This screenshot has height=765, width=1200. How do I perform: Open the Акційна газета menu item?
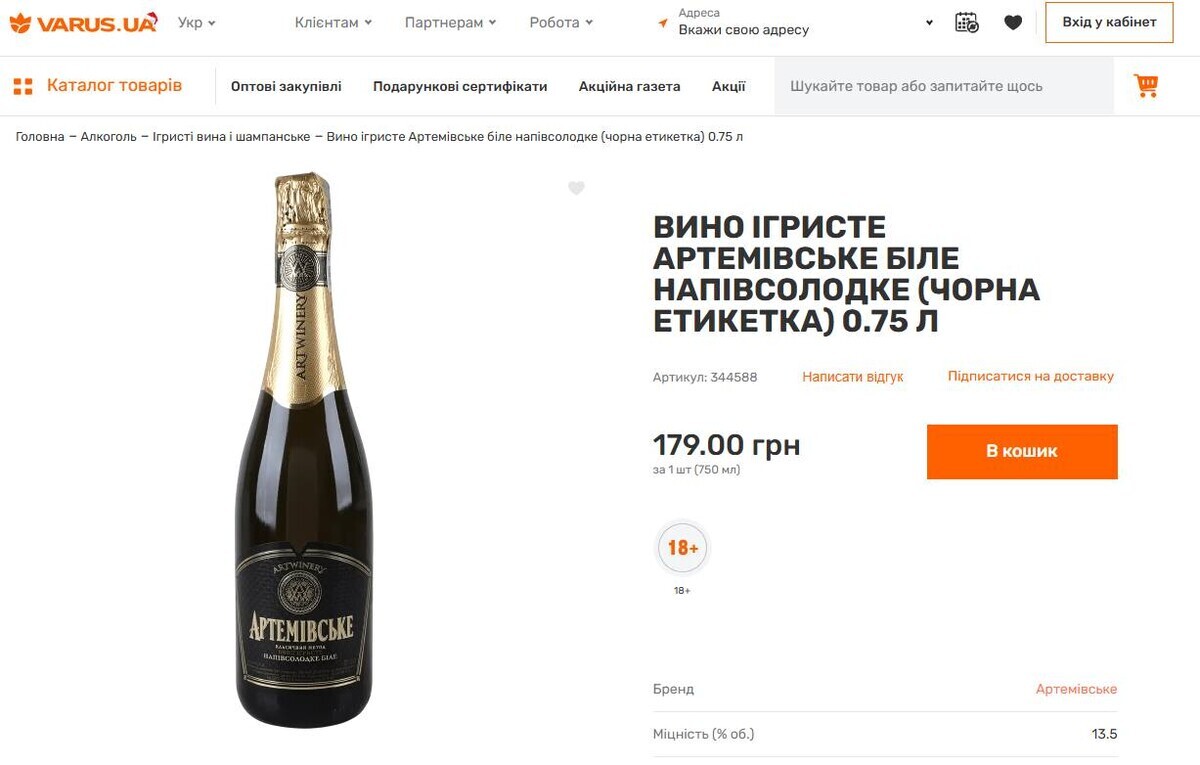[629, 86]
